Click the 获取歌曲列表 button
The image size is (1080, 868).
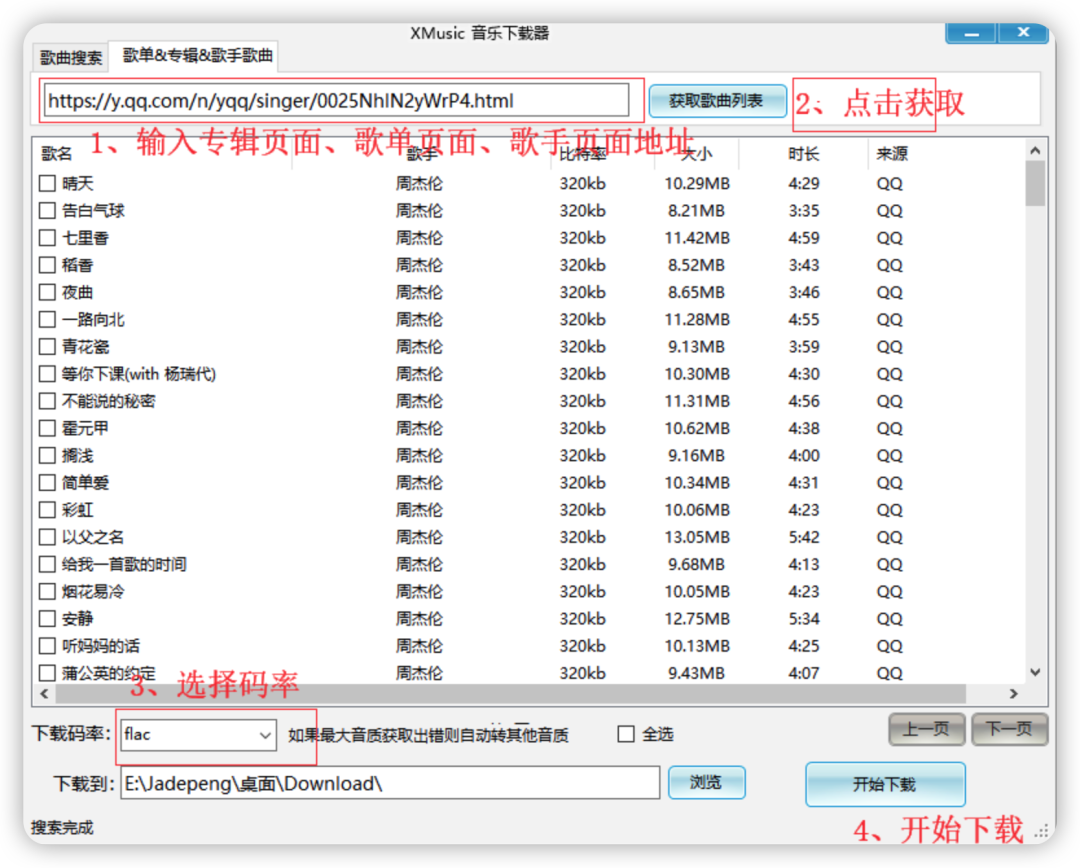click(717, 100)
